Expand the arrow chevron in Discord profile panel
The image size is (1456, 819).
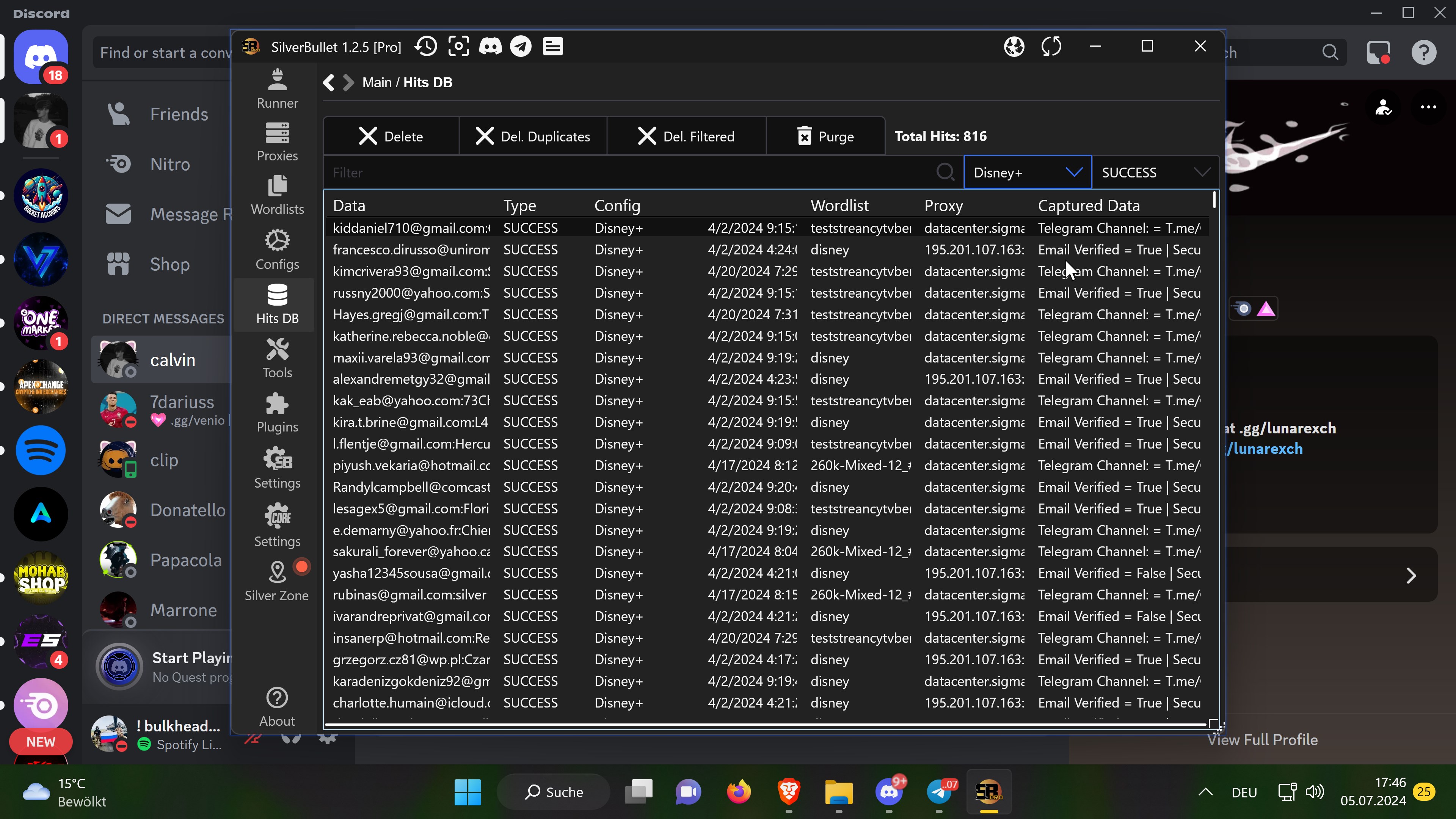pos(1411,576)
